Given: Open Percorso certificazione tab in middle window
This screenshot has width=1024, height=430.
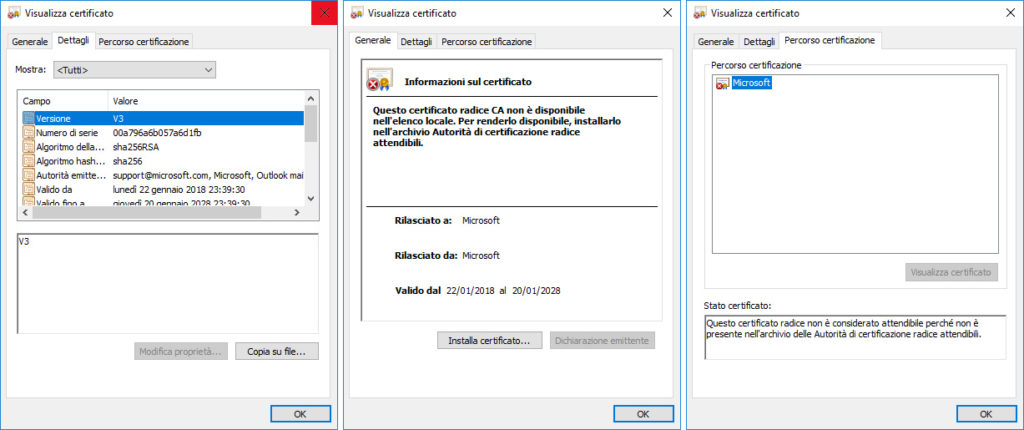Looking at the screenshot, I should pos(487,41).
